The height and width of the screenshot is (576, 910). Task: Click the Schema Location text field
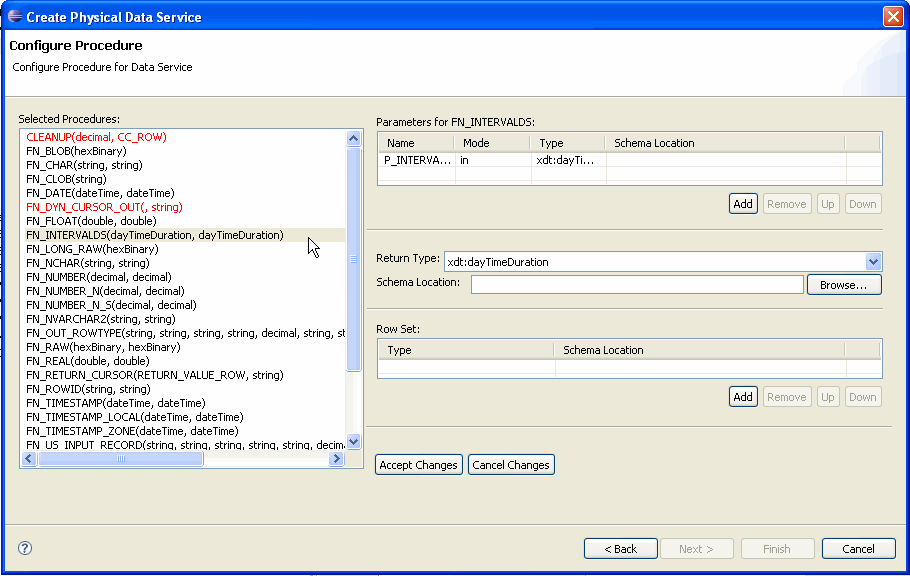pos(637,285)
